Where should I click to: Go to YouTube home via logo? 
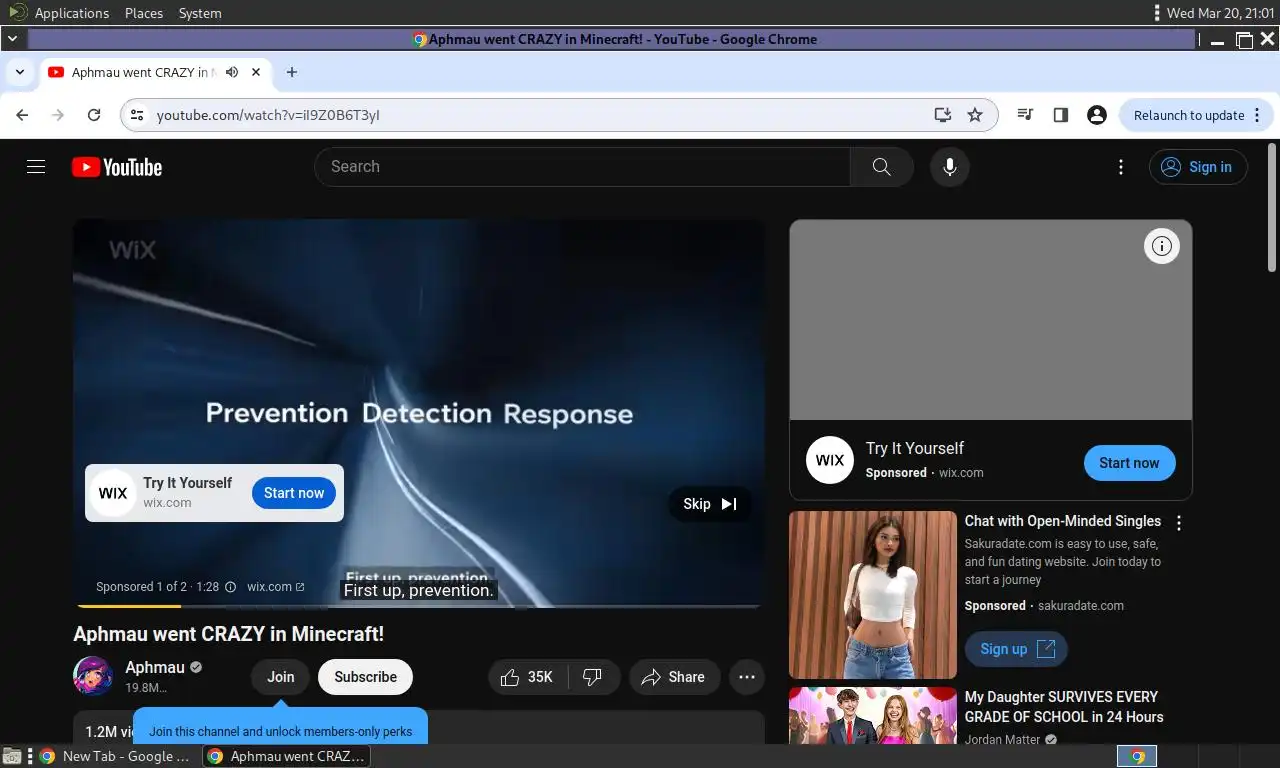pyautogui.click(x=117, y=167)
